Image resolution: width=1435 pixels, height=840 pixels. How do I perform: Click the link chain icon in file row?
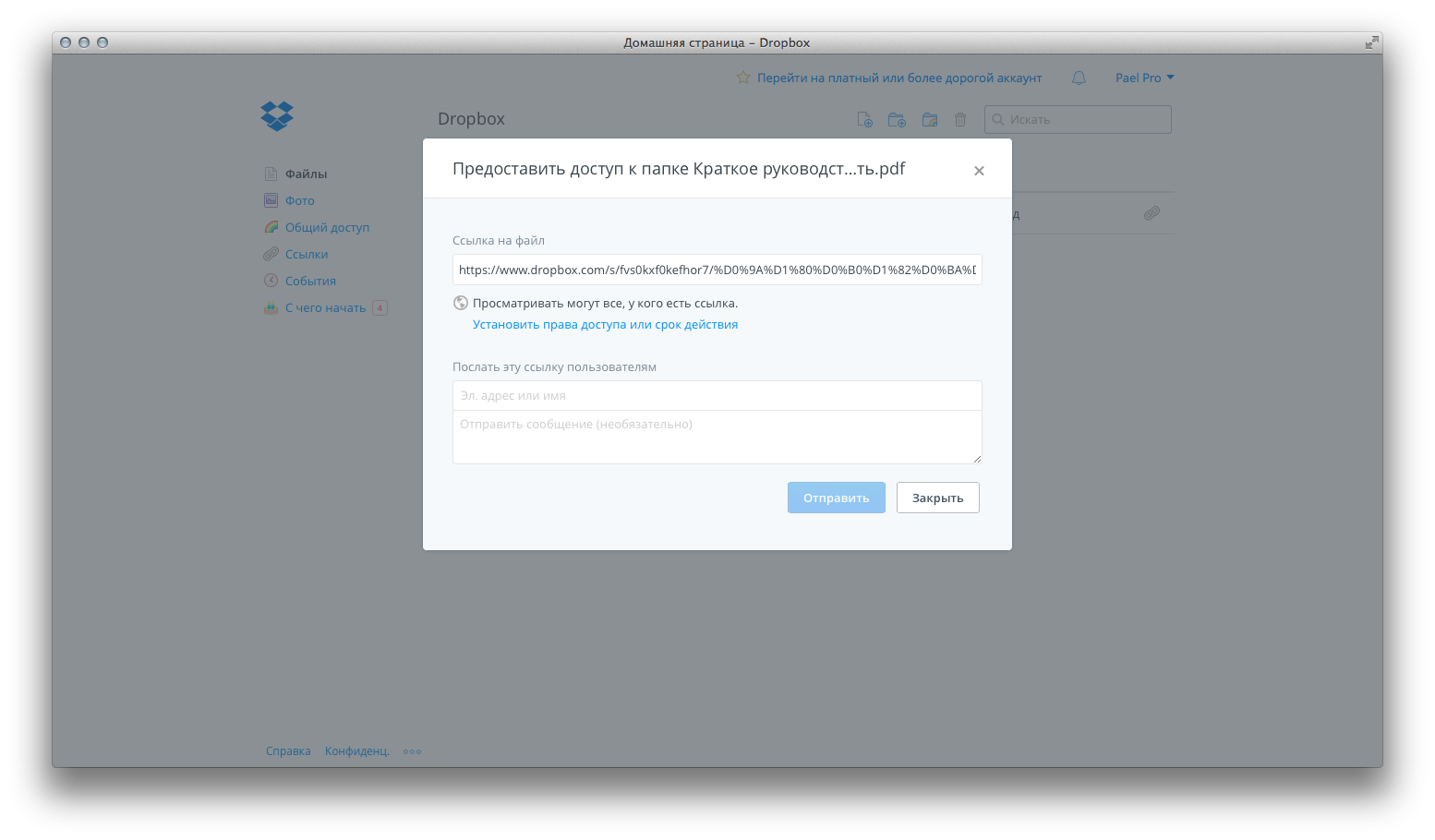tap(1152, 213)
